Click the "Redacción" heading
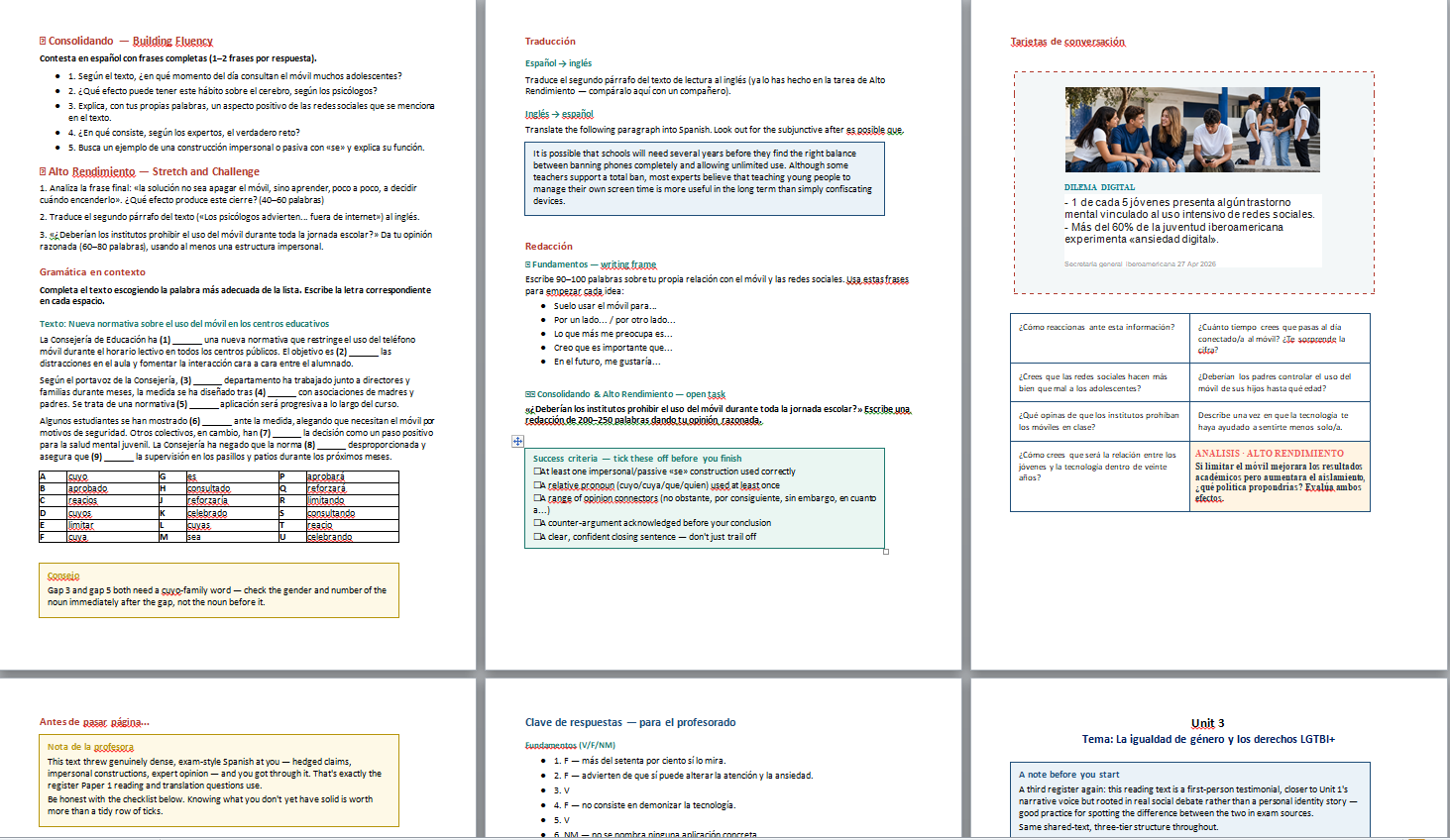1450x840 pixels. [549, 247]
